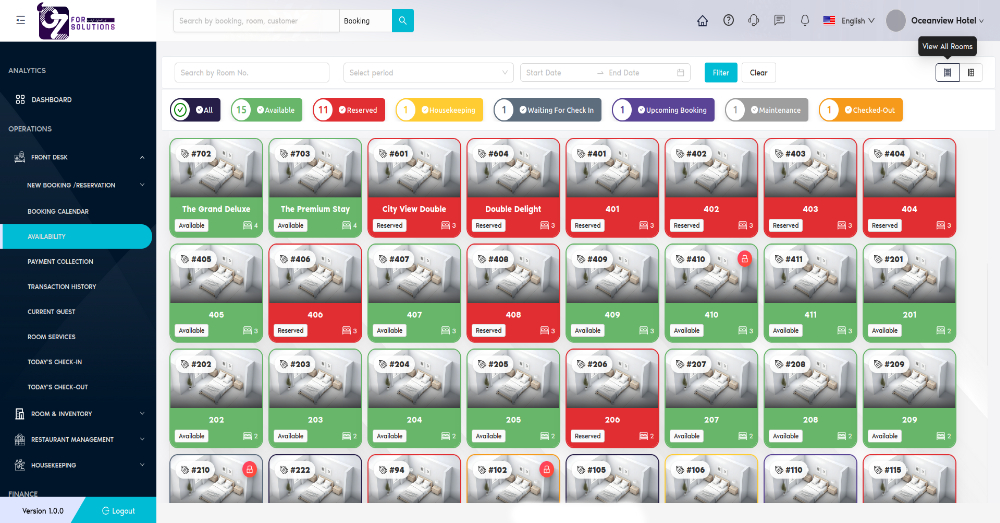1000x523 pixels.
Task: Toggle the Housekeeping status filter
Action: pyautogui.click(x=439, y=110)
